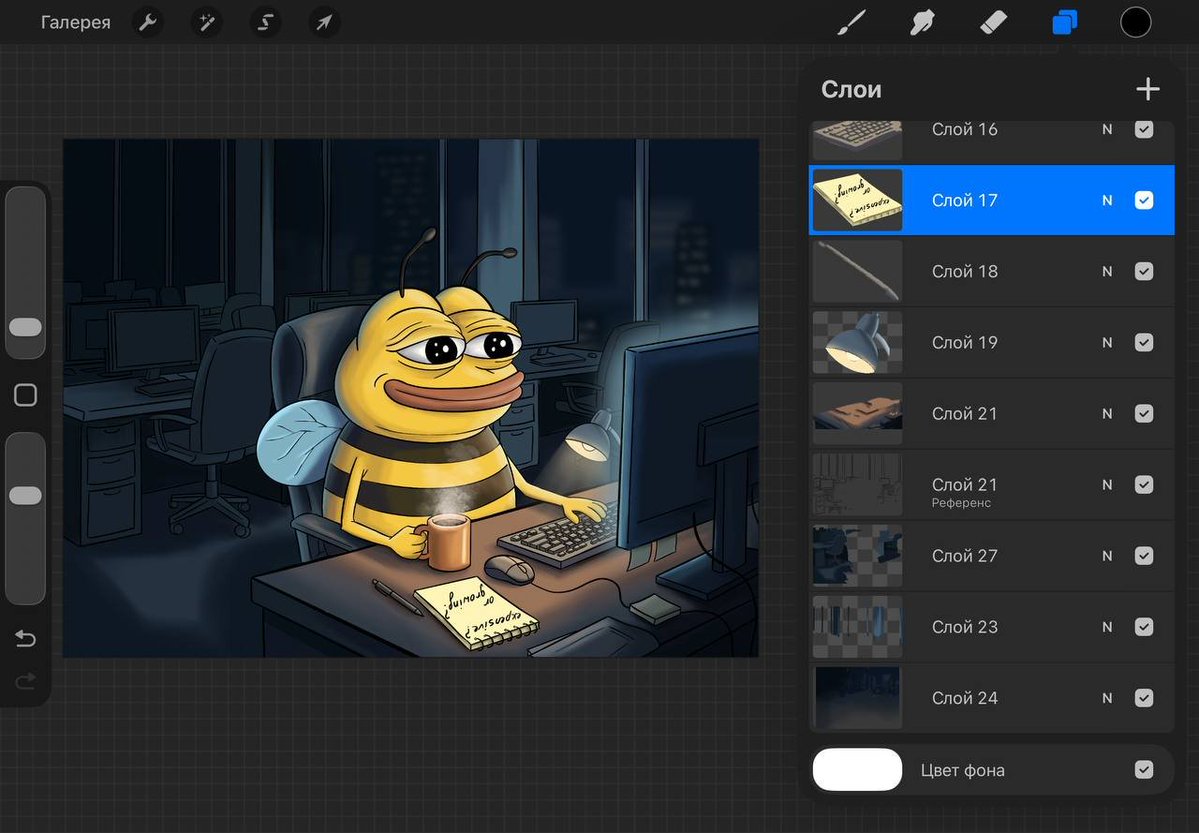
Task: Toggle Цвет фона background visibility
Action: point(1144,770)
